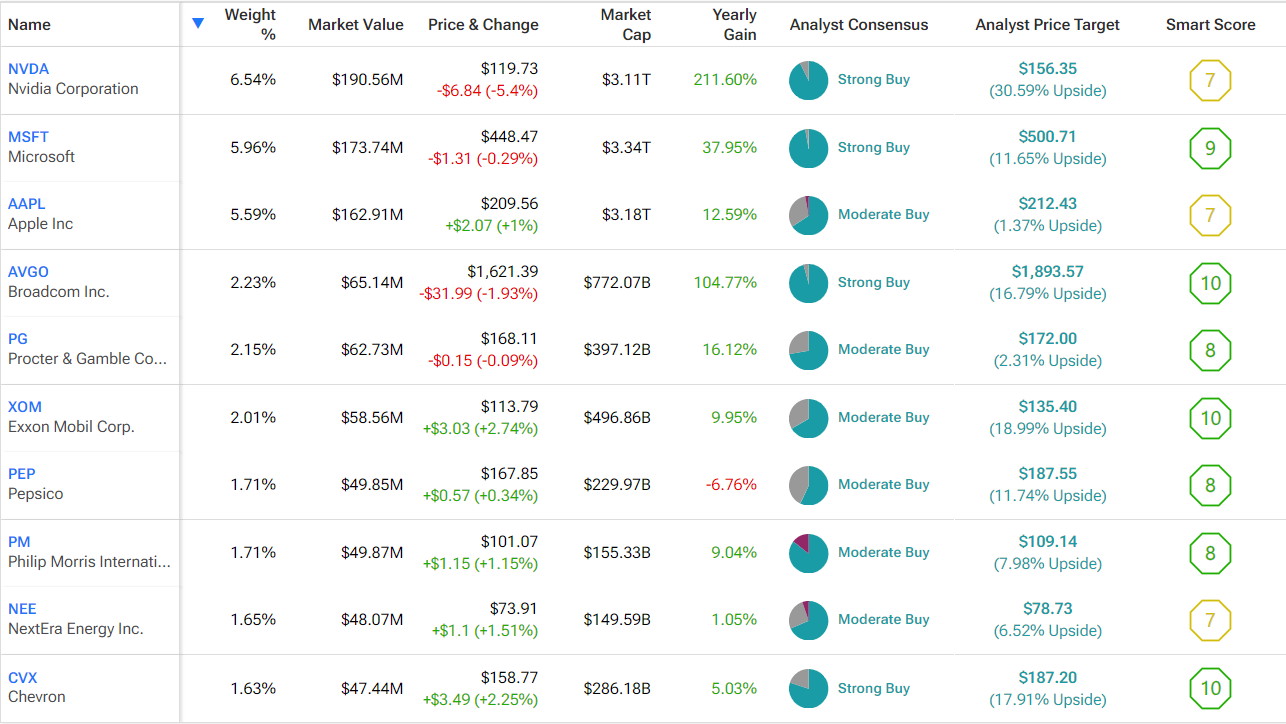The height and width of the screenshot is (724, 1286).
Task: Click NextEra Energy Inc. company name
Action: pyautogui.click(x=76, y=629)
